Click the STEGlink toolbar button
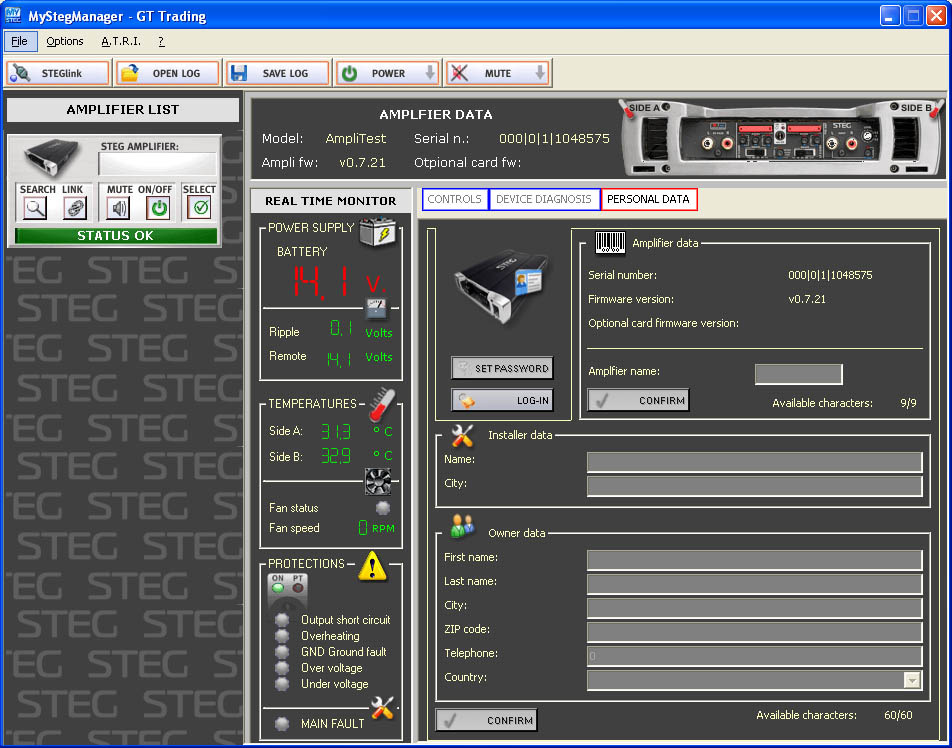 [58, 73]
